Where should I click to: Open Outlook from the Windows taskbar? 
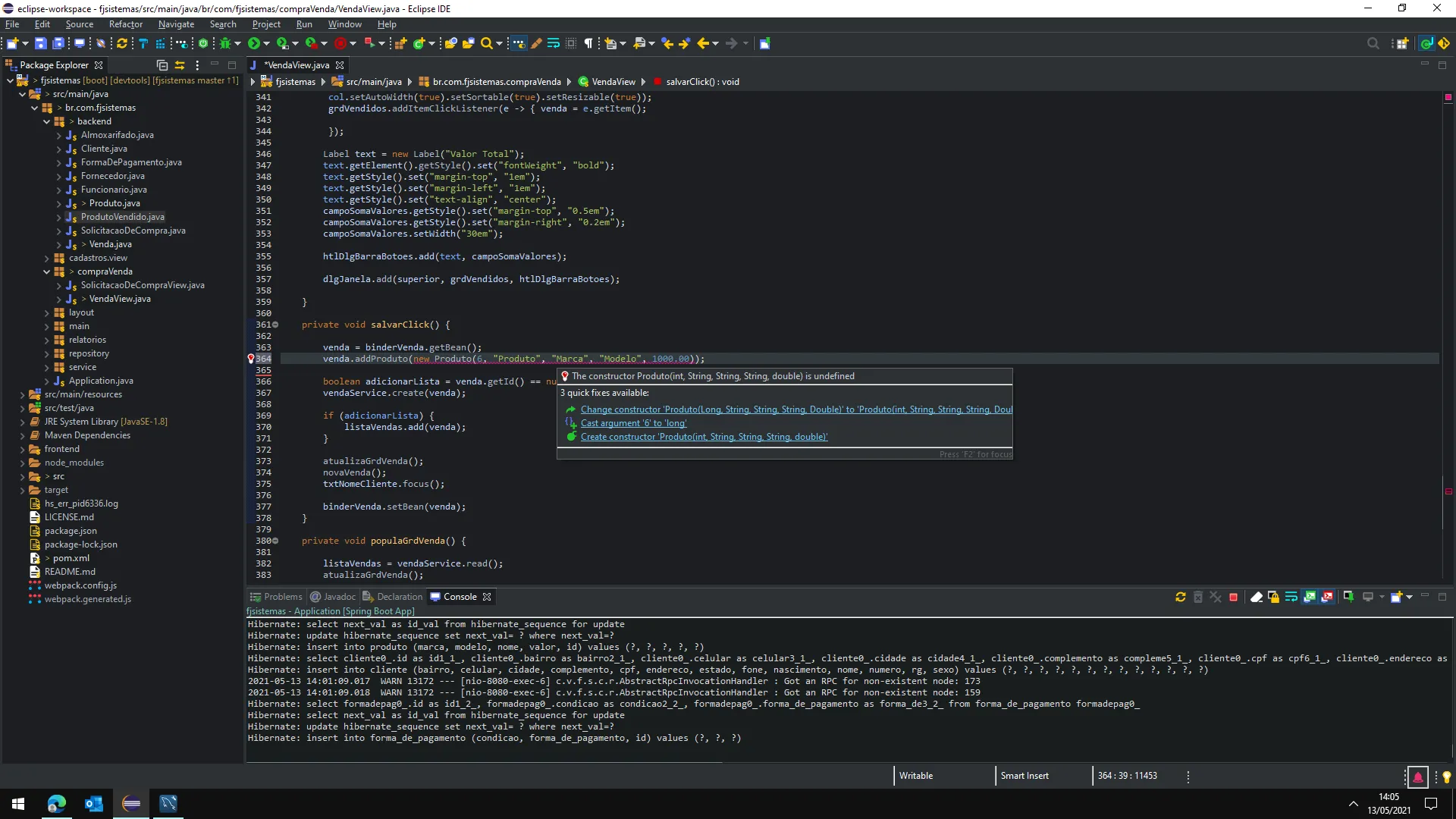tap(94, 804)
